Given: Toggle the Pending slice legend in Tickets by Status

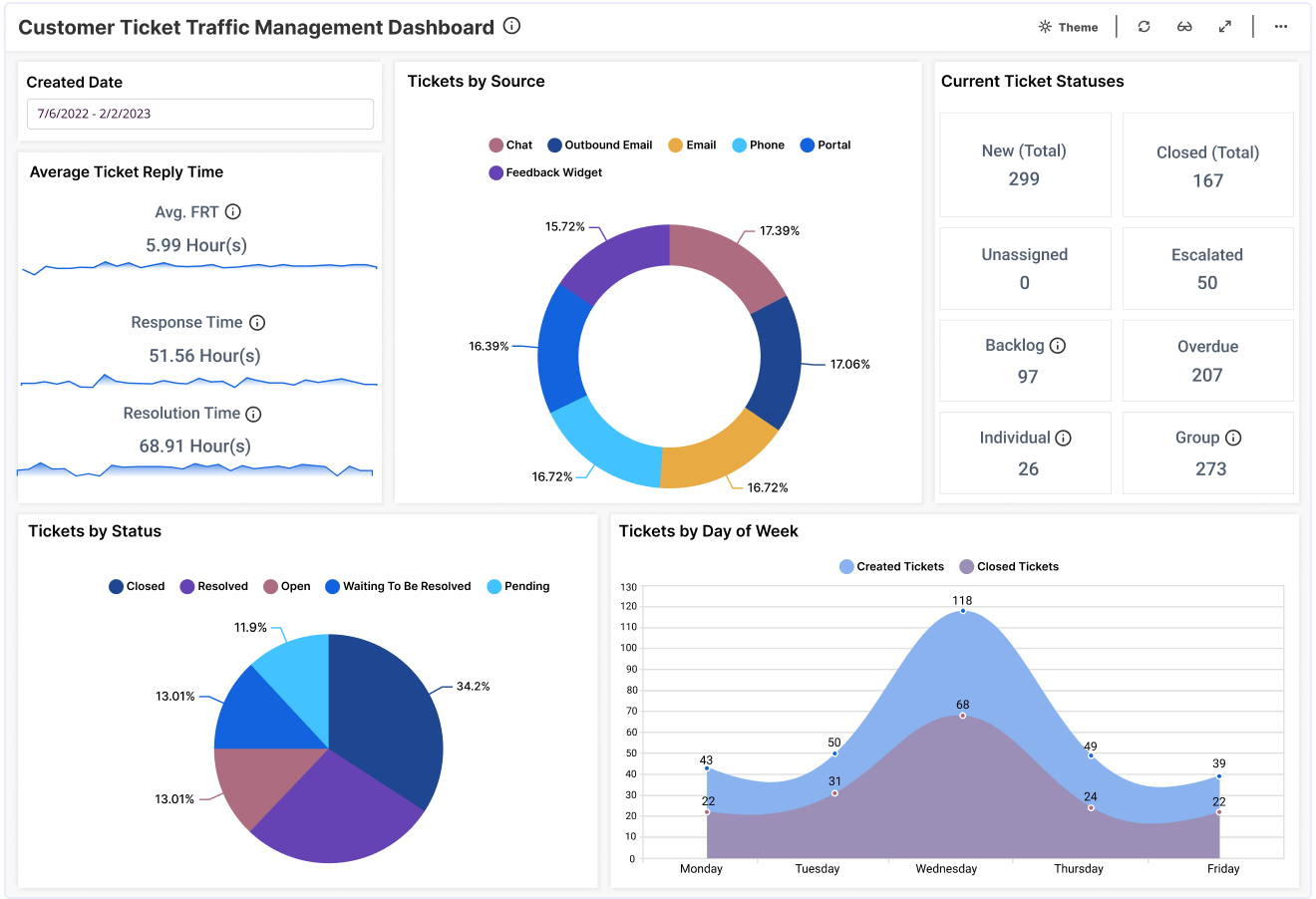Looking at the screenshot, I should tap(517, 586).
